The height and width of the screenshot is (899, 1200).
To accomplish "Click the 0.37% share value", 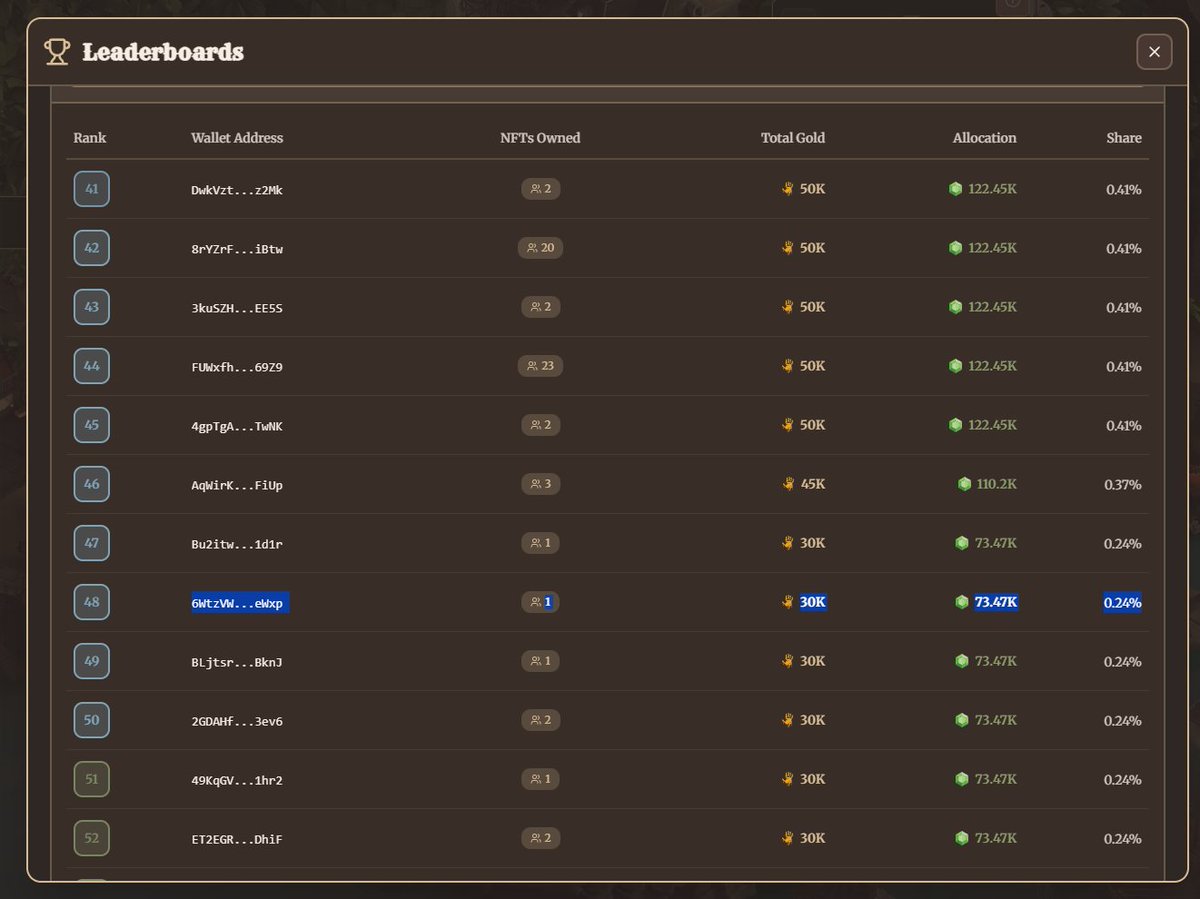I will coord(1123,484).
